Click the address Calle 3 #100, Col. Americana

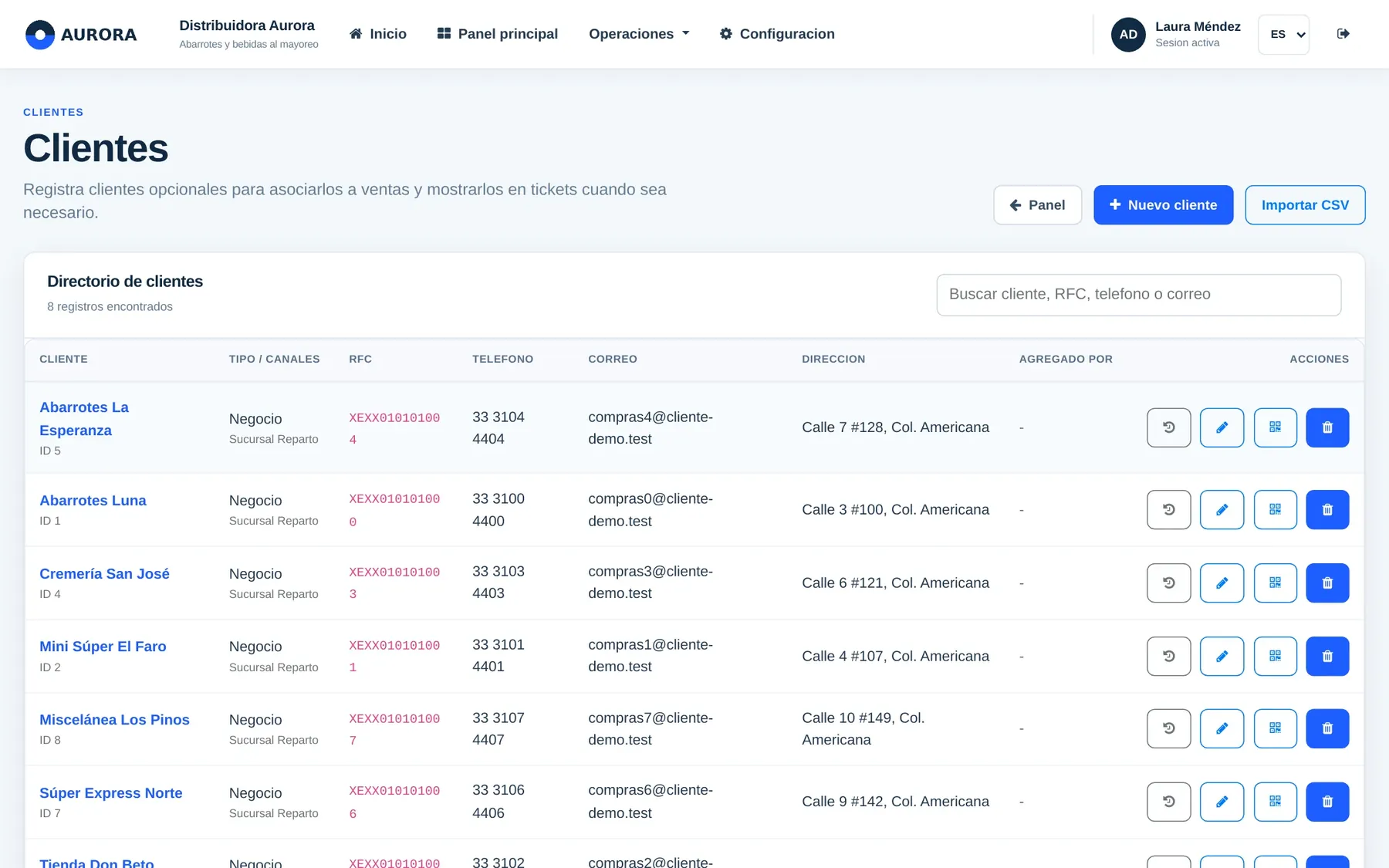[x=895, y=510]
